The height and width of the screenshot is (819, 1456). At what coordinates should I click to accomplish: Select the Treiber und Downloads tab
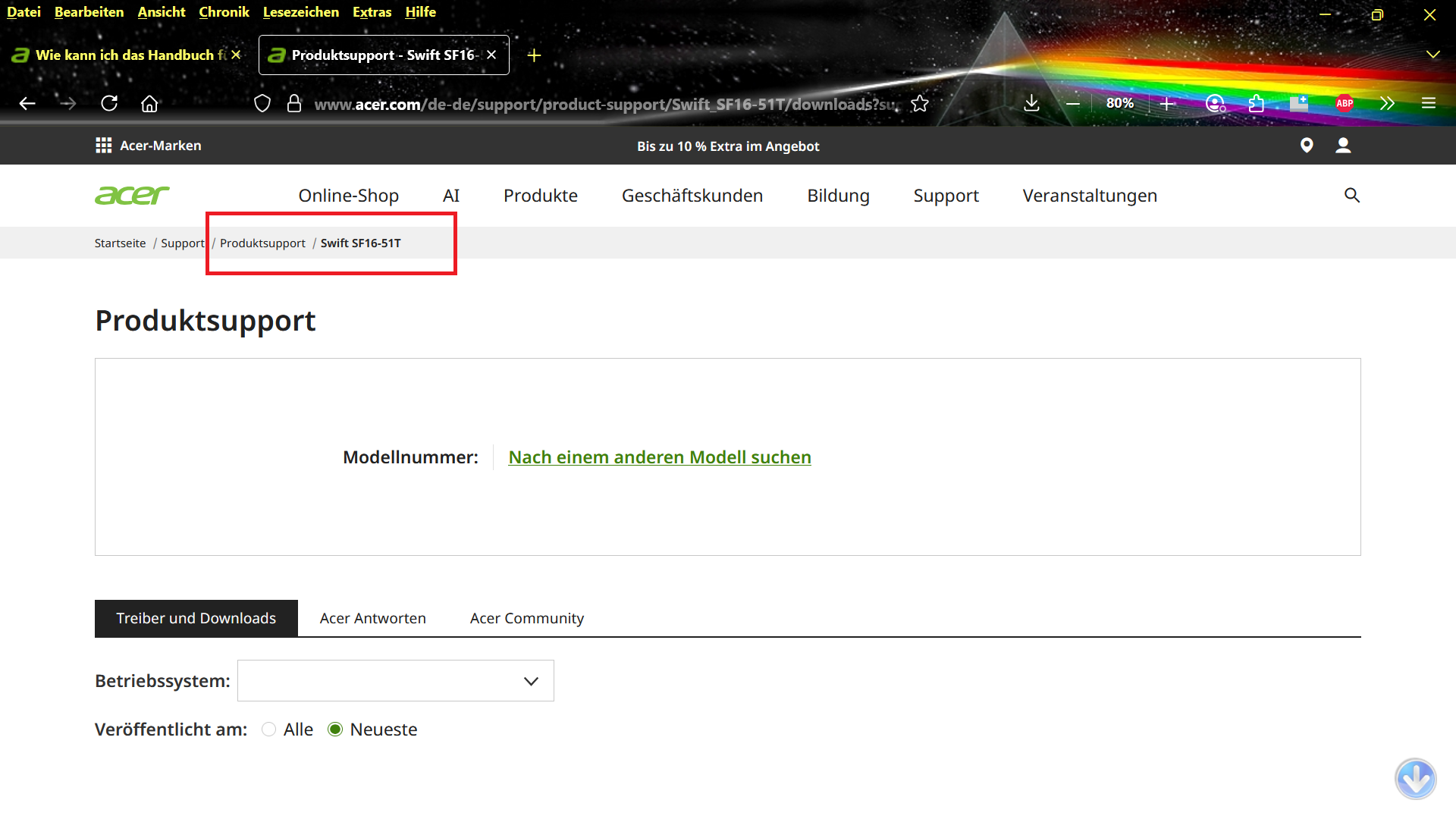click(x=196, y=618)
